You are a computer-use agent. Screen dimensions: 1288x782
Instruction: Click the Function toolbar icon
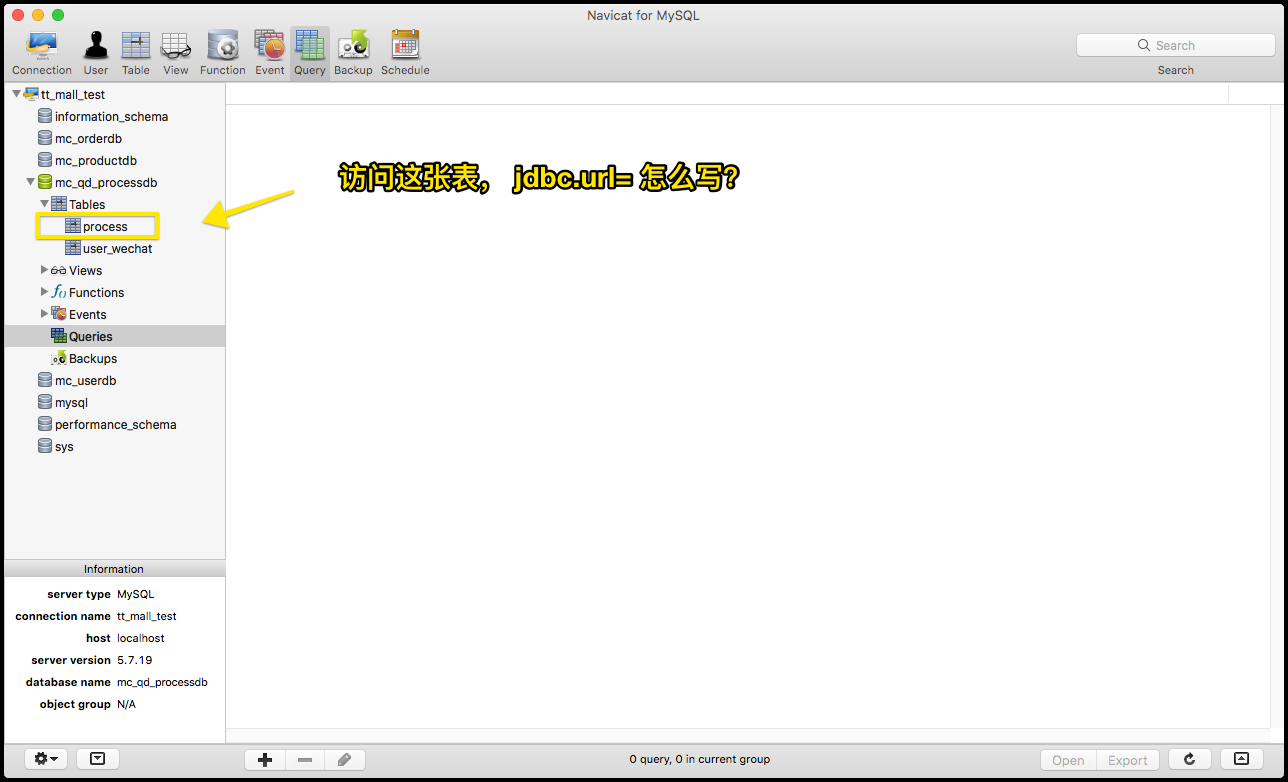(x=222, y=53)
